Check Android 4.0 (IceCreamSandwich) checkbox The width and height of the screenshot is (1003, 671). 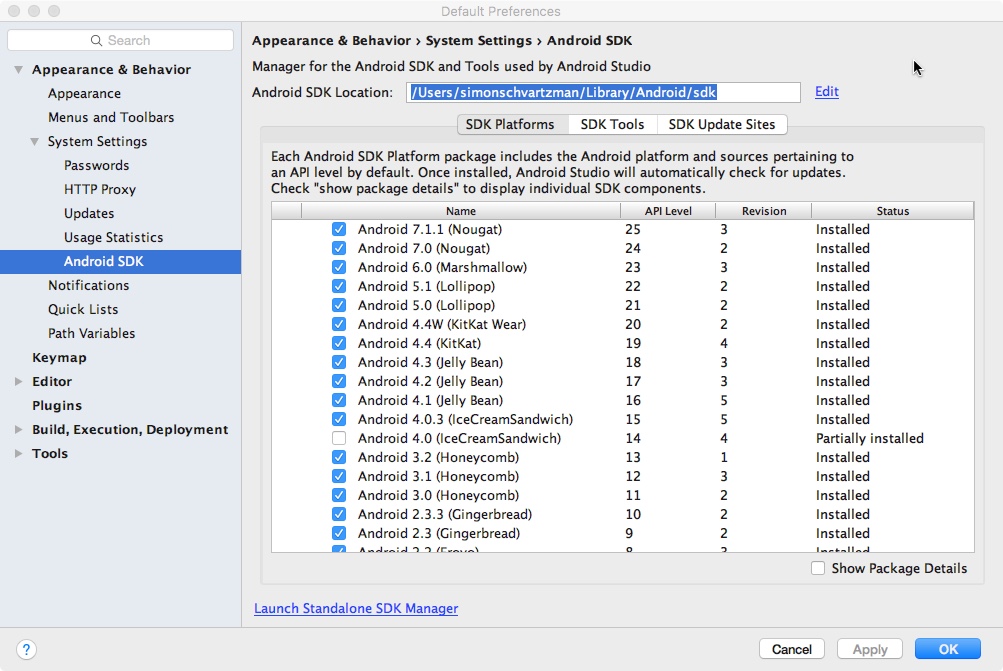[x=339, y=438]
